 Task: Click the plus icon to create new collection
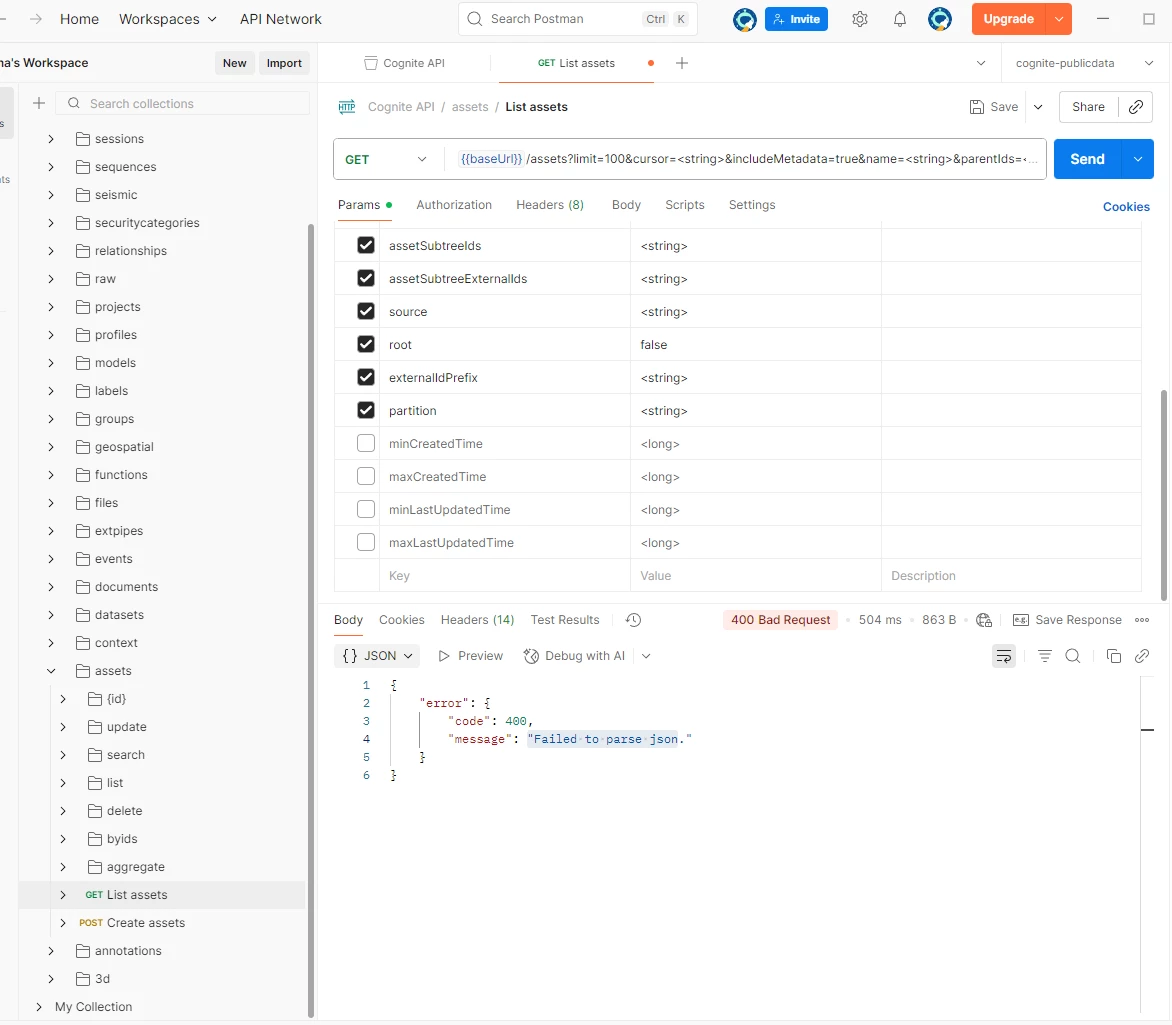click(39, 103)
